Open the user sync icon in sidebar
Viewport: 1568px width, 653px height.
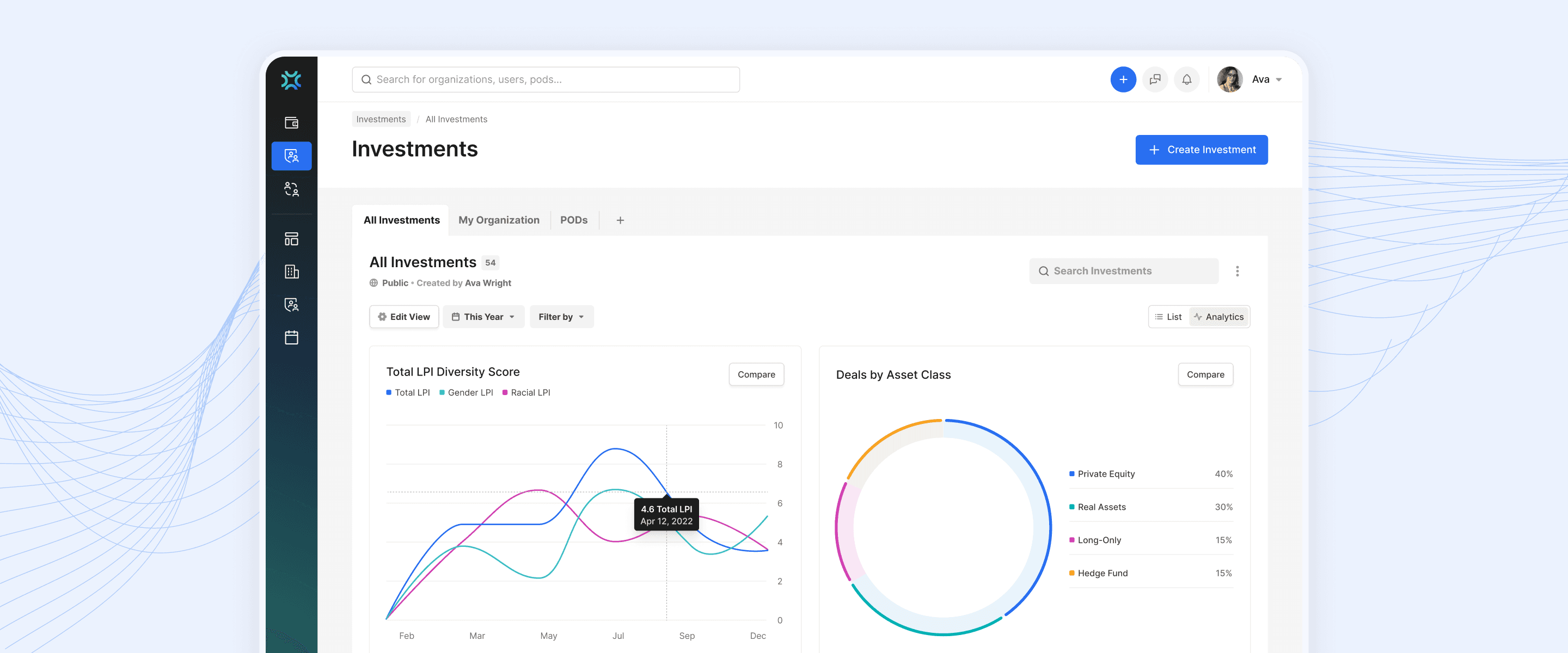pyautogui.click(x=292, y=189)
